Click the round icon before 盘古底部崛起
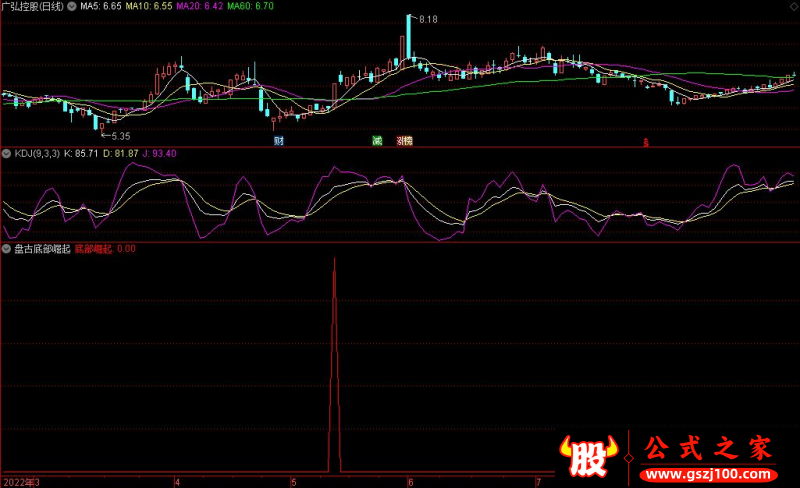The image size is (800, 488). click(7, 249)
